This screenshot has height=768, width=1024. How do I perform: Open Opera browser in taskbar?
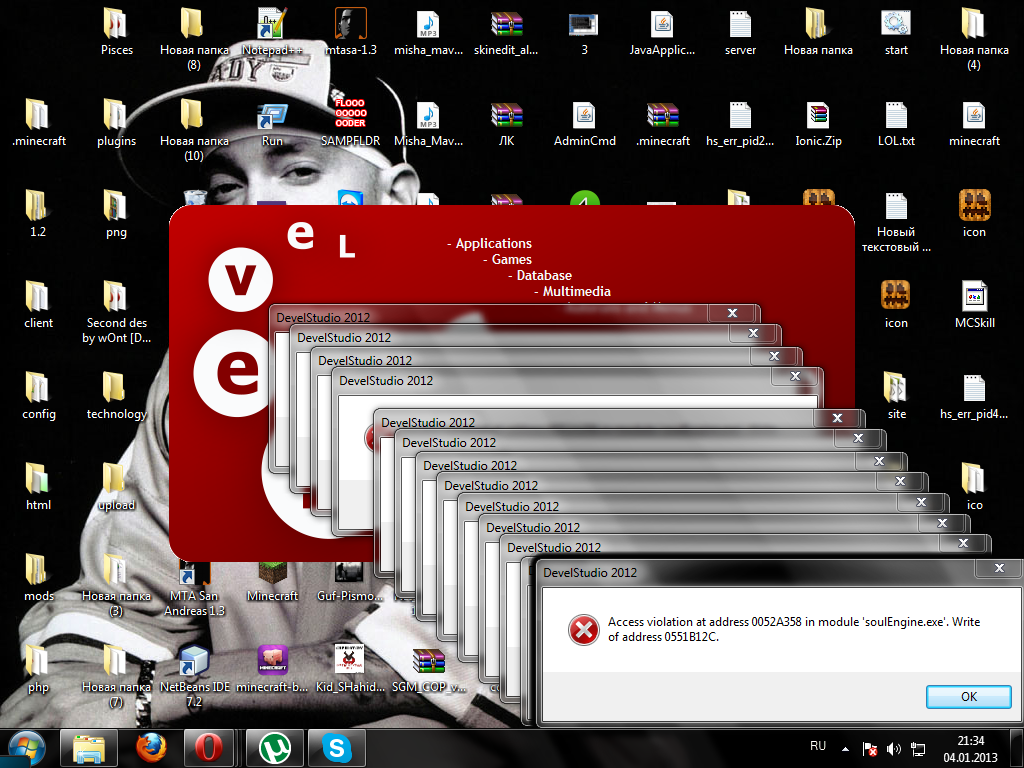[209, 748]
